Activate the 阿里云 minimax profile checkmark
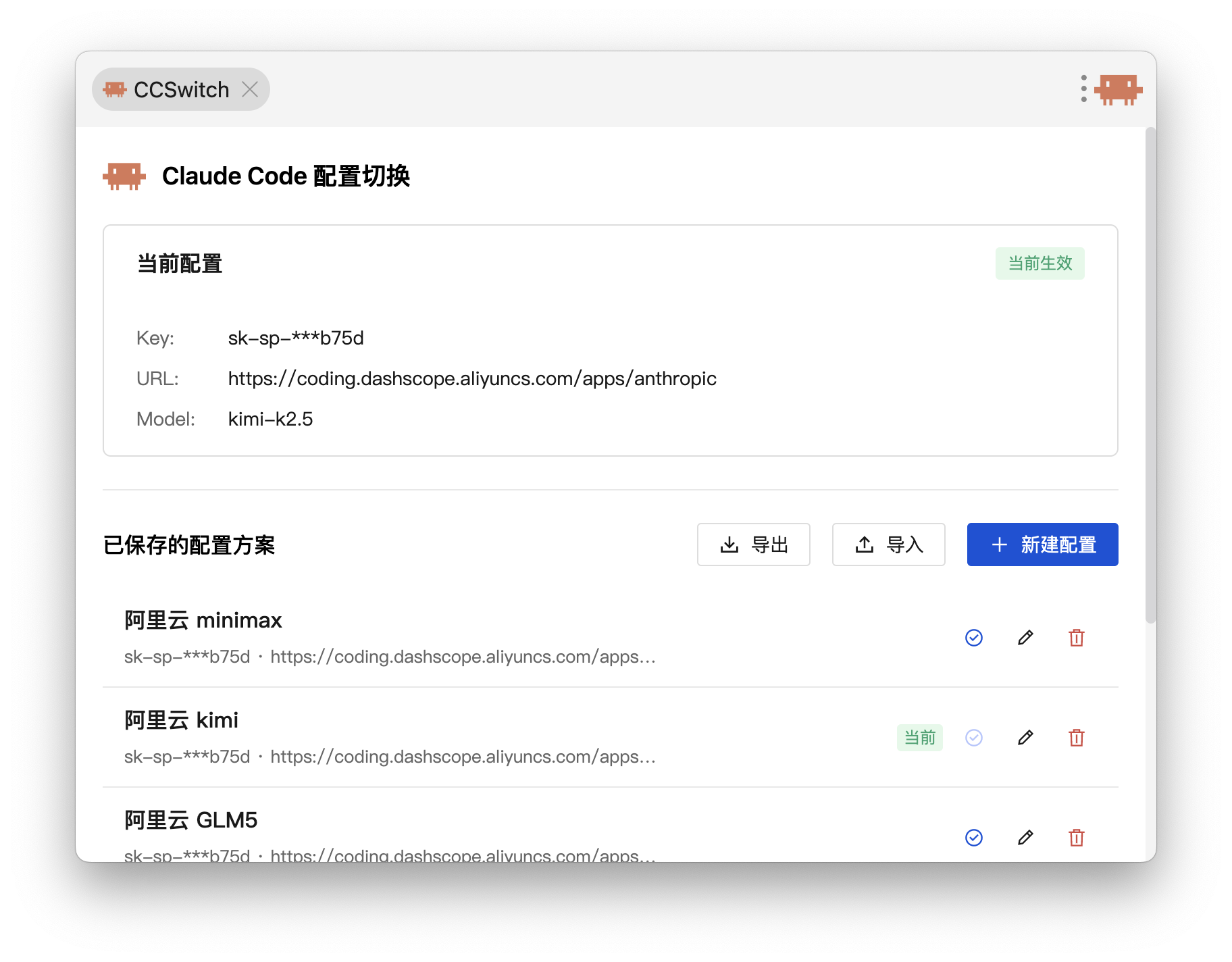Screen dimensions: 1232x962 click(974, 638)
